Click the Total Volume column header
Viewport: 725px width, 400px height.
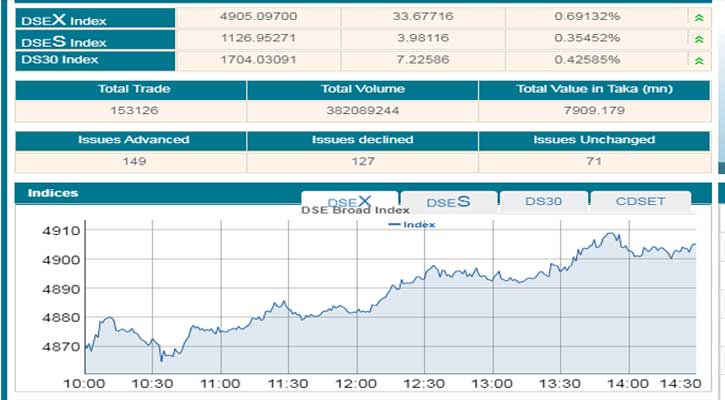click(x=362, y=90)
